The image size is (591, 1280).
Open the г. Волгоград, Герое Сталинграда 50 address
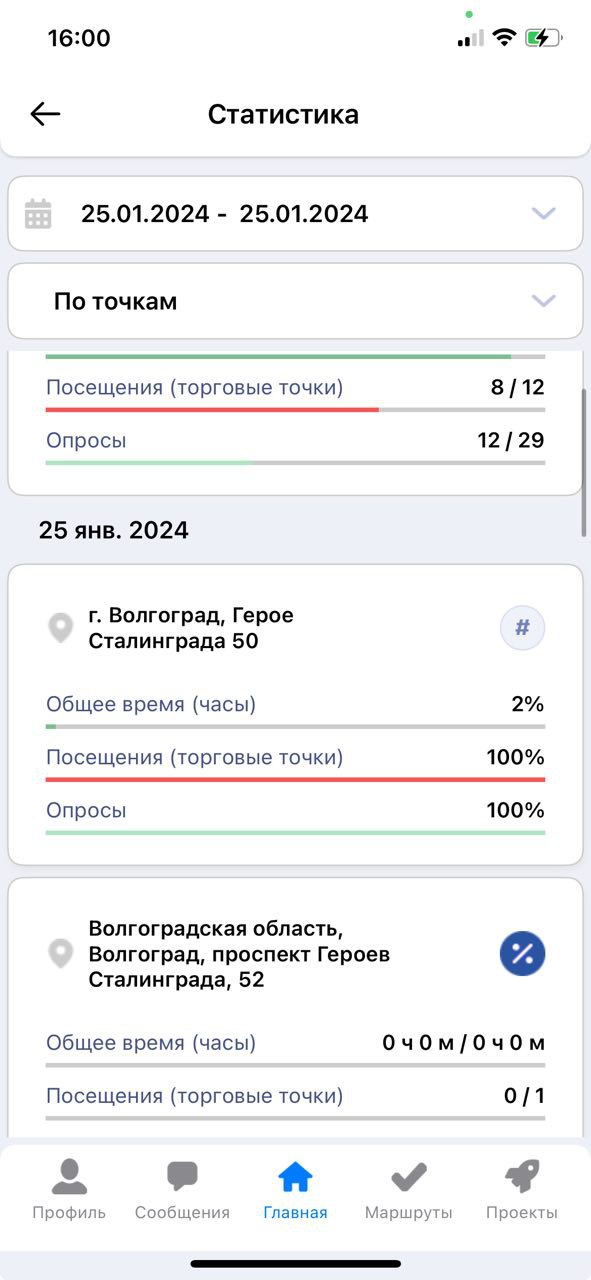tap(191, 628)
